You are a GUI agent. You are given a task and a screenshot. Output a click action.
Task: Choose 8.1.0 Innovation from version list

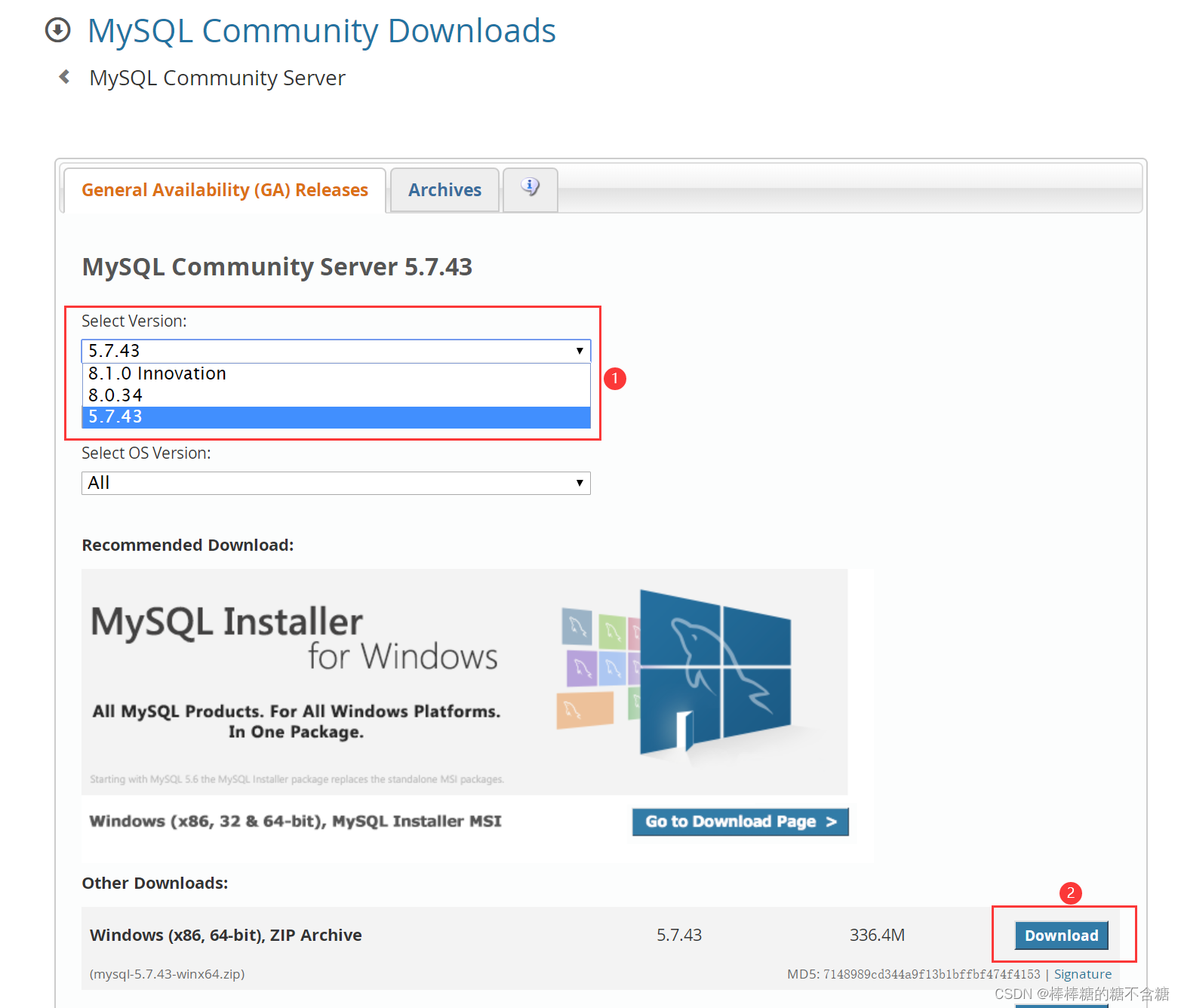(336, 373)
